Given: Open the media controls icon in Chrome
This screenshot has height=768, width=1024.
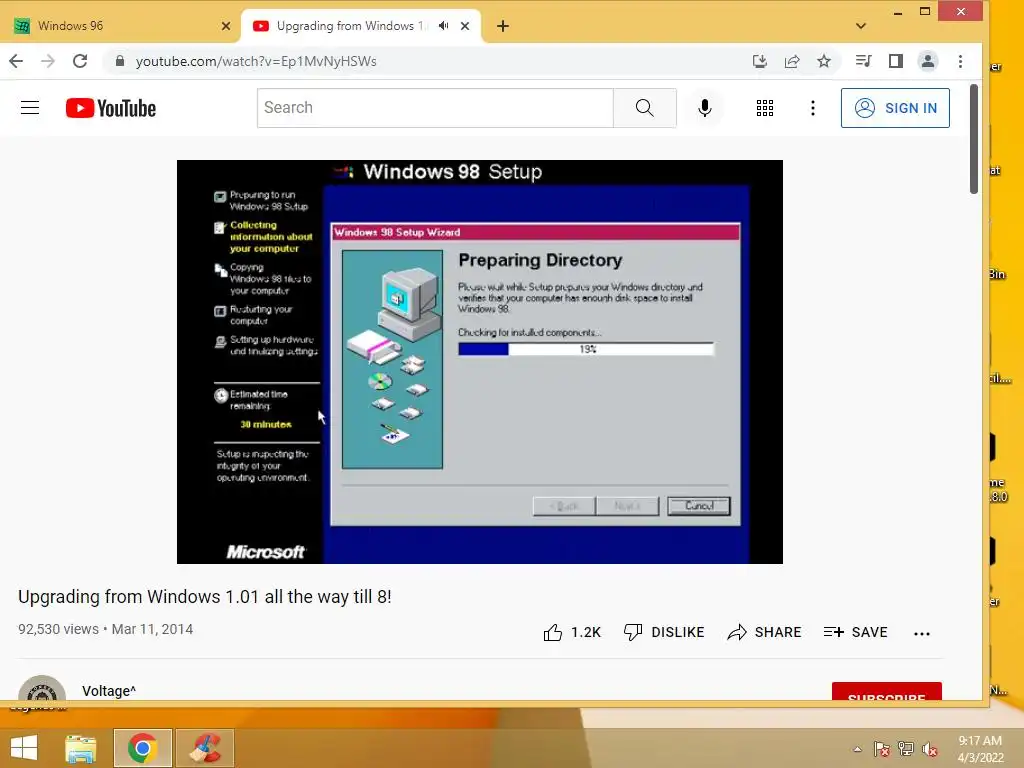Looking at the screenshot, I should [x=863, y=61].
